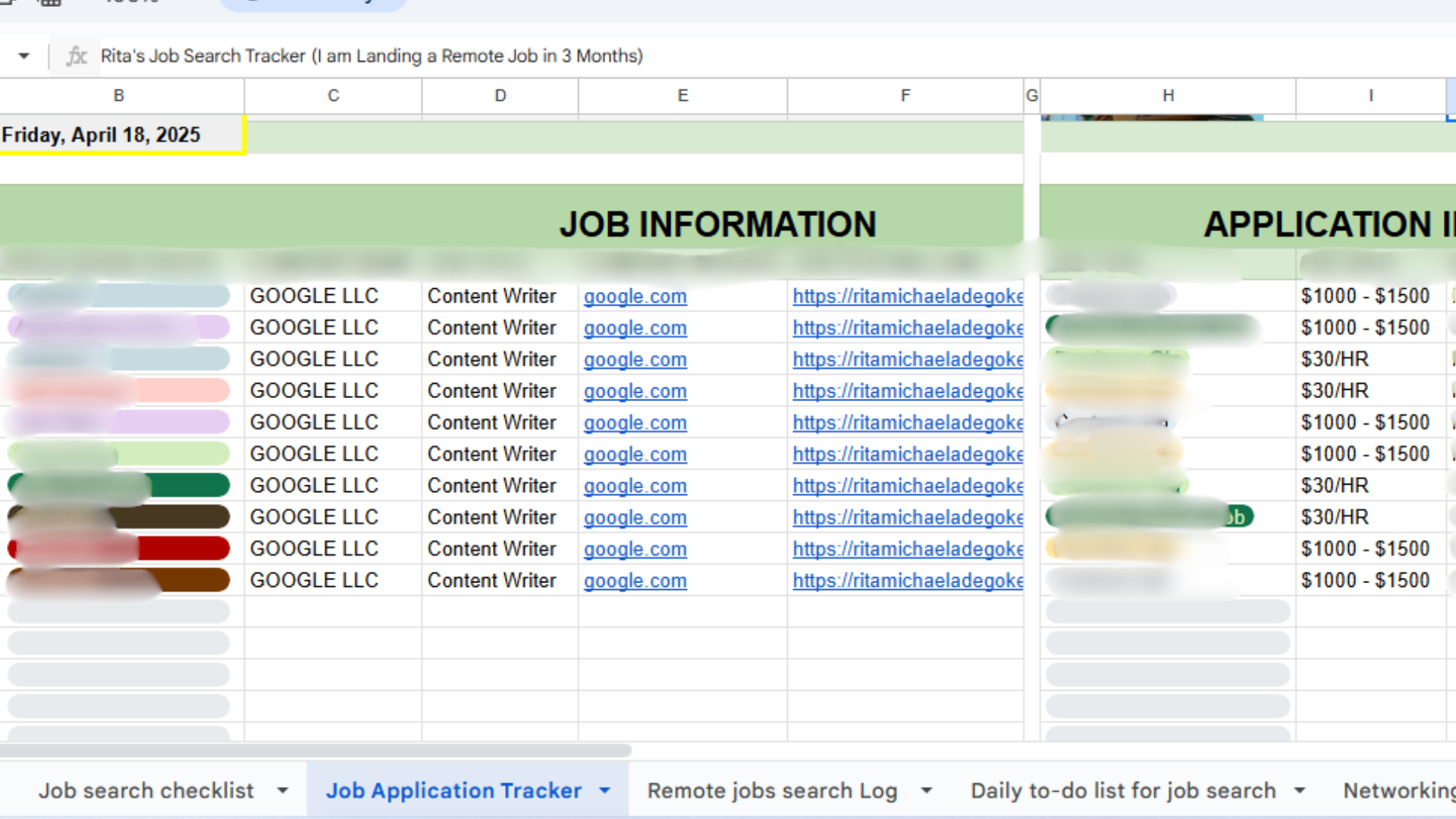Select column C header
Viewport: 1456px width, 819px height.
(333, 96)
